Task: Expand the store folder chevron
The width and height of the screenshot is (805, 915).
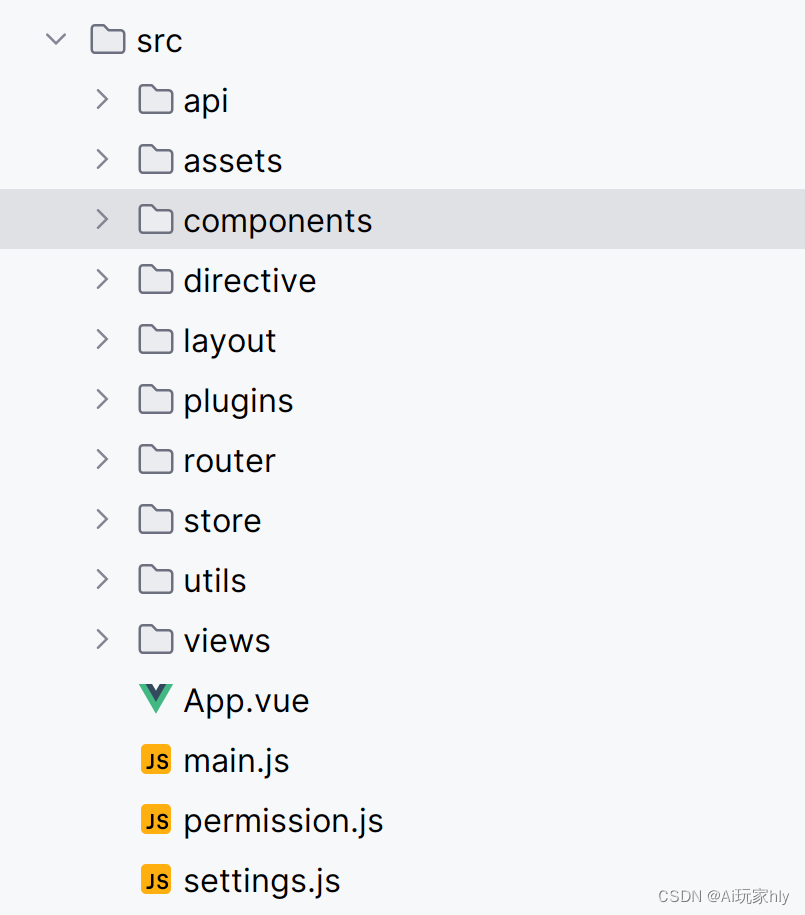Action: pyautogui.click(x=102, y=519)
